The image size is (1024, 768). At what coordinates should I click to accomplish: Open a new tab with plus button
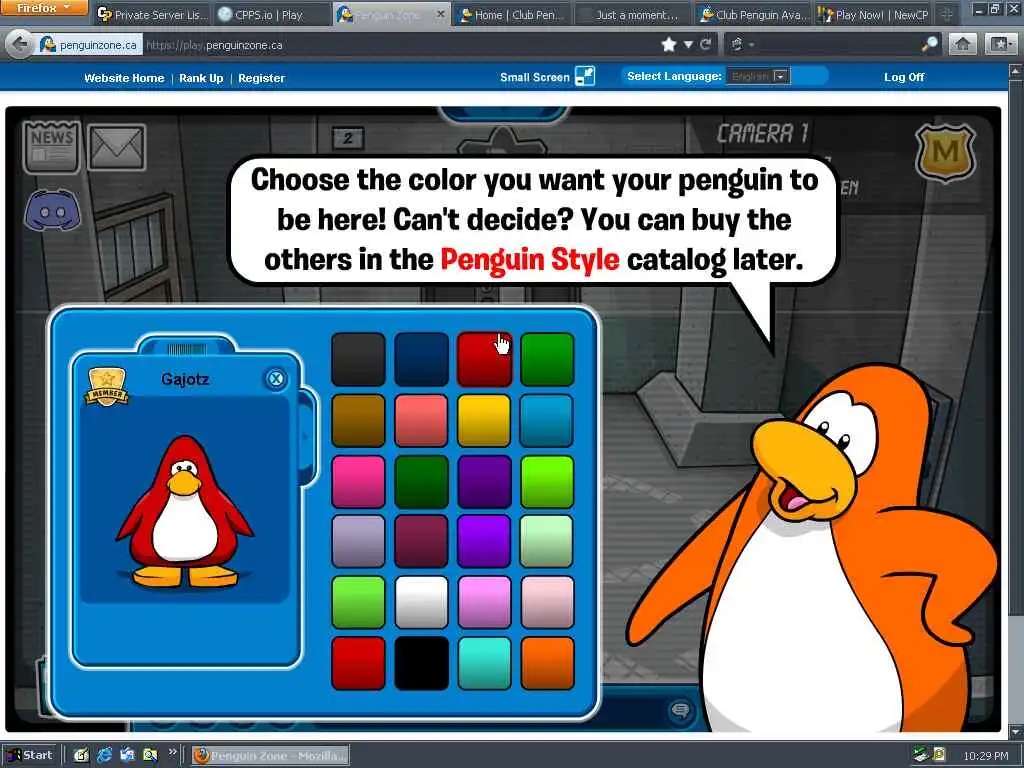pyautogui.click(x=946, y=14)
